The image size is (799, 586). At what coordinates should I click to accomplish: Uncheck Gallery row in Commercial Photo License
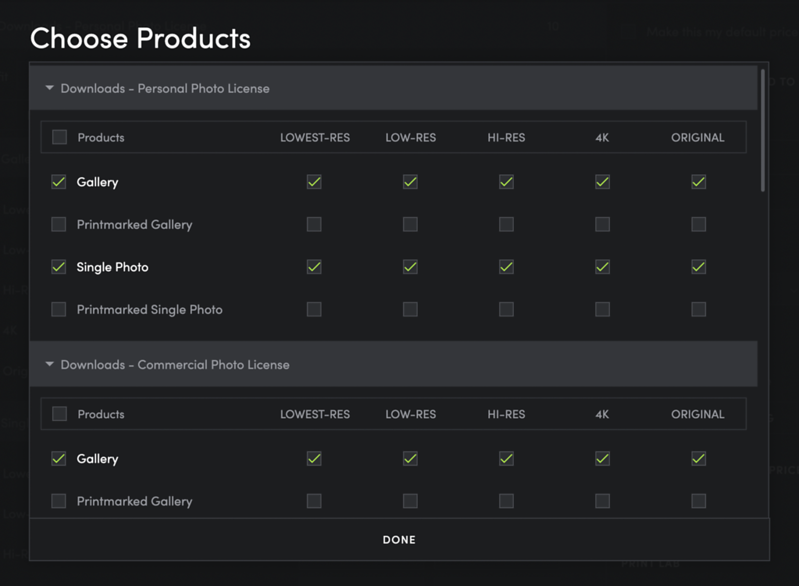59,459
